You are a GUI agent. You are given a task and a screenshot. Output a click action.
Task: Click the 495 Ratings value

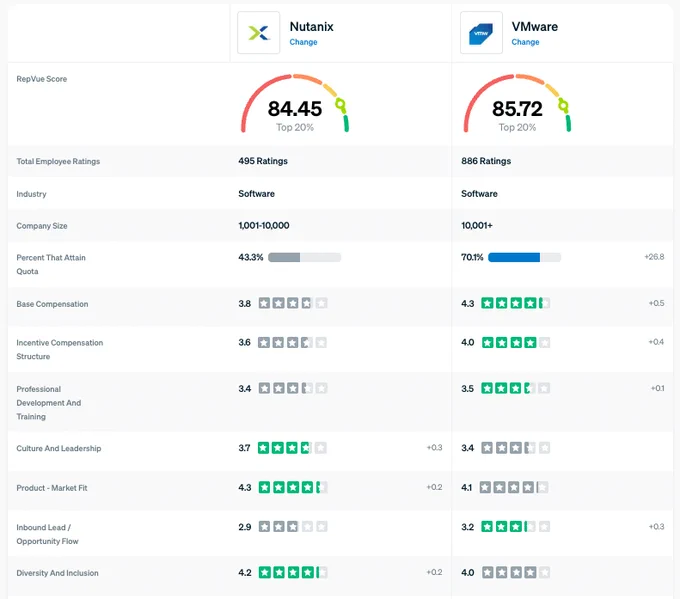click(x=263, y=161)
